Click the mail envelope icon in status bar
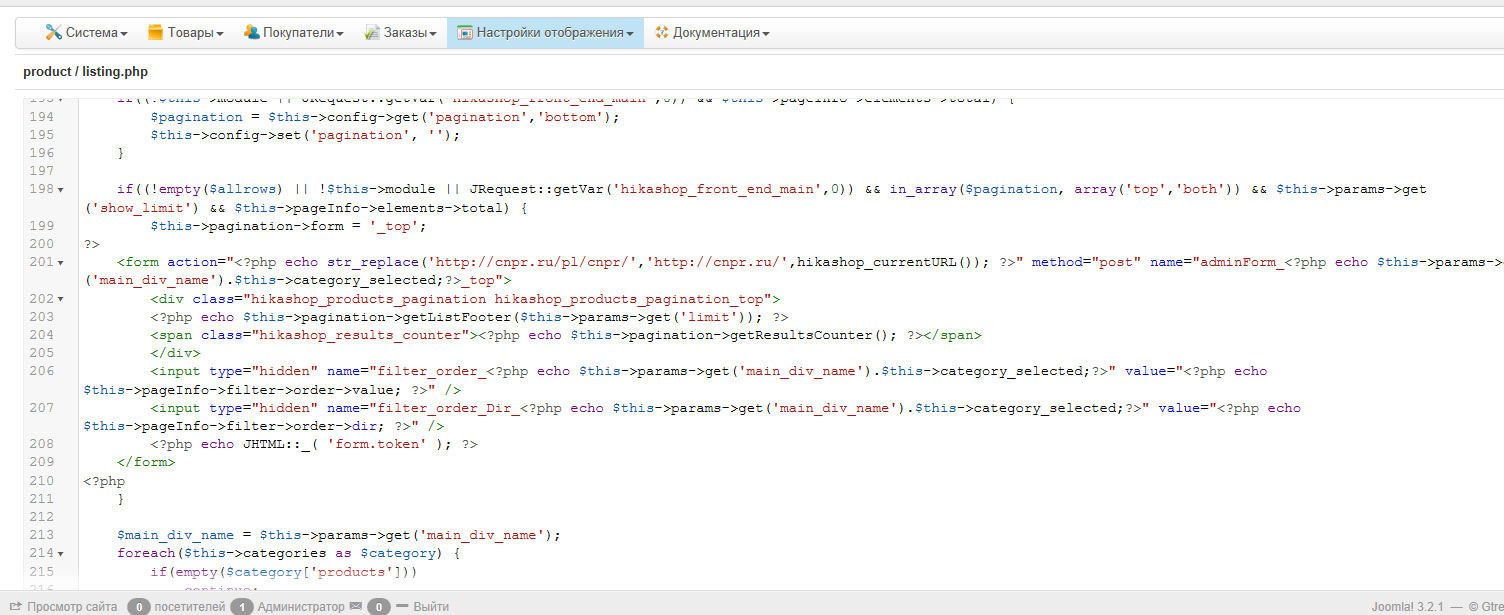This screenshot has width=1504, height=615. [354, 606]
